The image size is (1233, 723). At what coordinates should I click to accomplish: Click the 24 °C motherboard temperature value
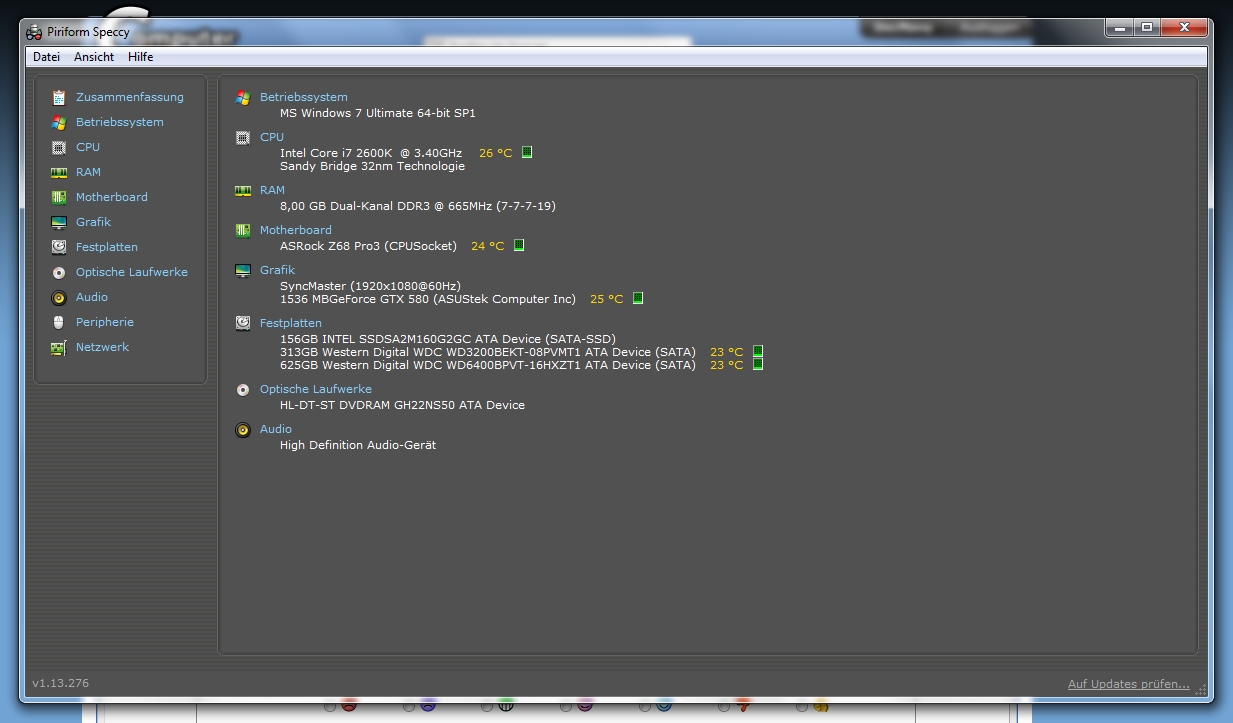[487, 246]
